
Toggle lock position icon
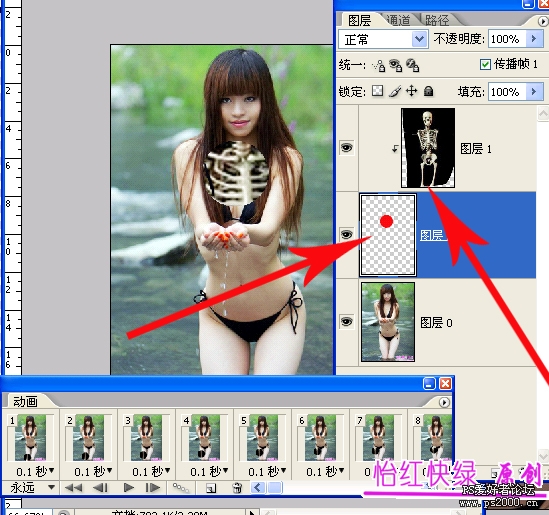point(411,91)
